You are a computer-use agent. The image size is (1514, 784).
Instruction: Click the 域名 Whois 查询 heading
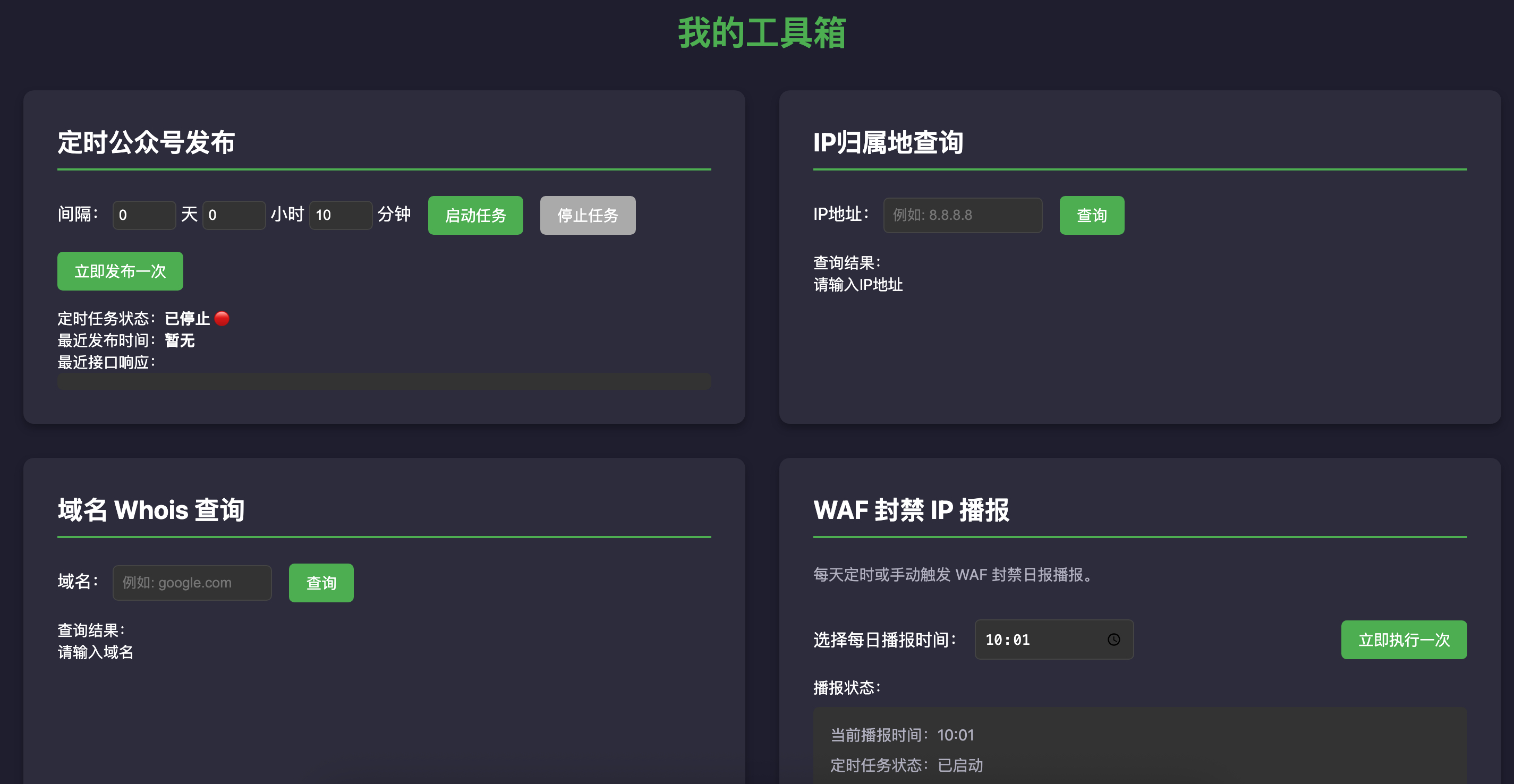tap(151, 510)
